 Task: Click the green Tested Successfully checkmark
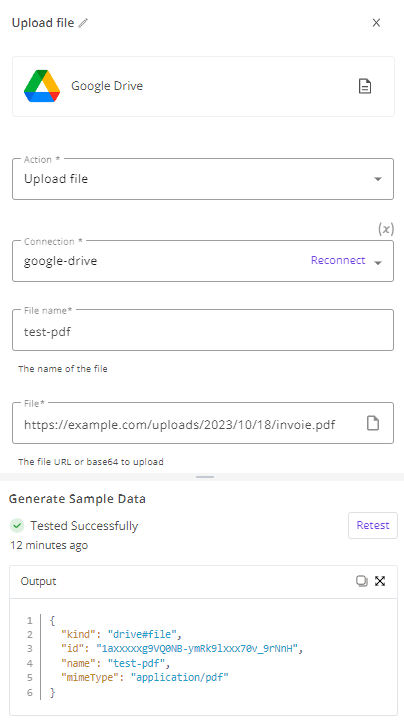pos(17,525)
